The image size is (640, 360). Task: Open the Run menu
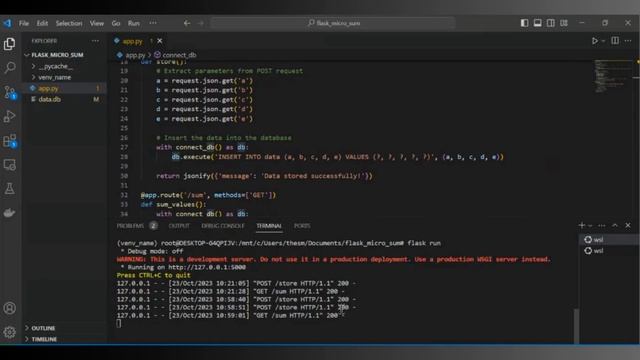click(133, 23)
